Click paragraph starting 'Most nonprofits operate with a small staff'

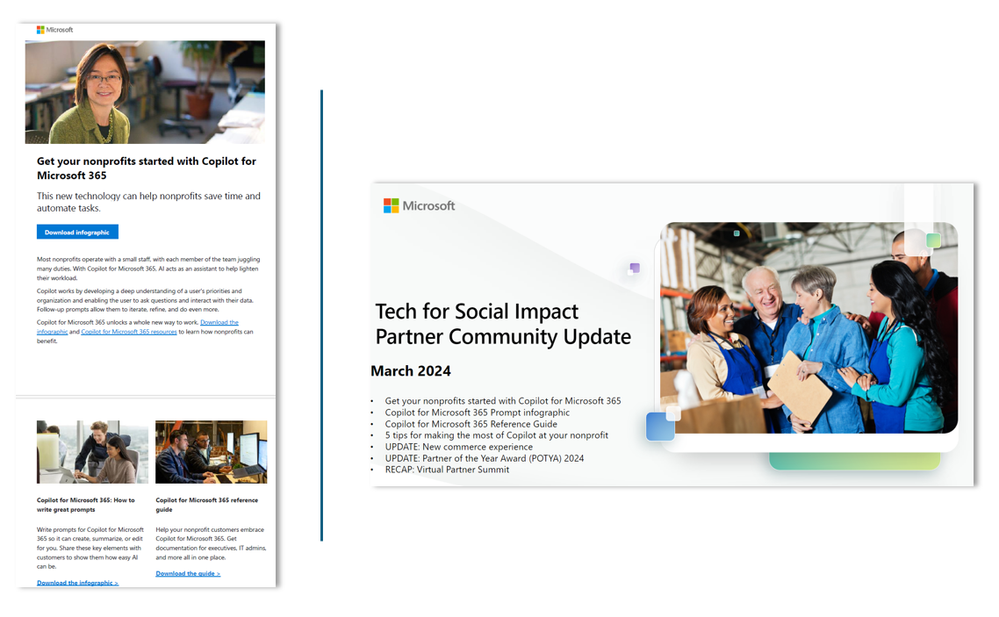point(148,268)
